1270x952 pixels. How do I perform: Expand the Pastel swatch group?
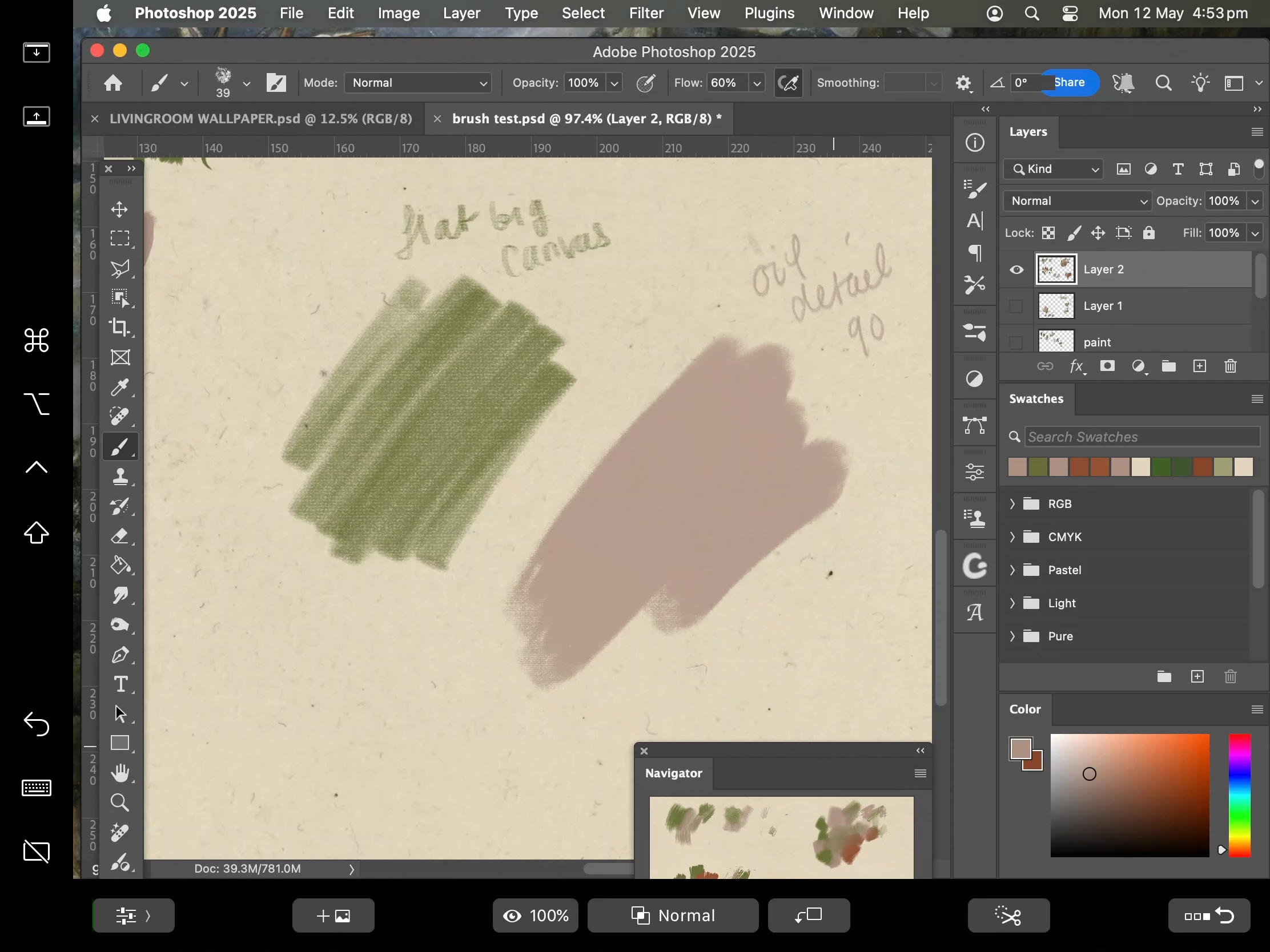(1012, 570)
